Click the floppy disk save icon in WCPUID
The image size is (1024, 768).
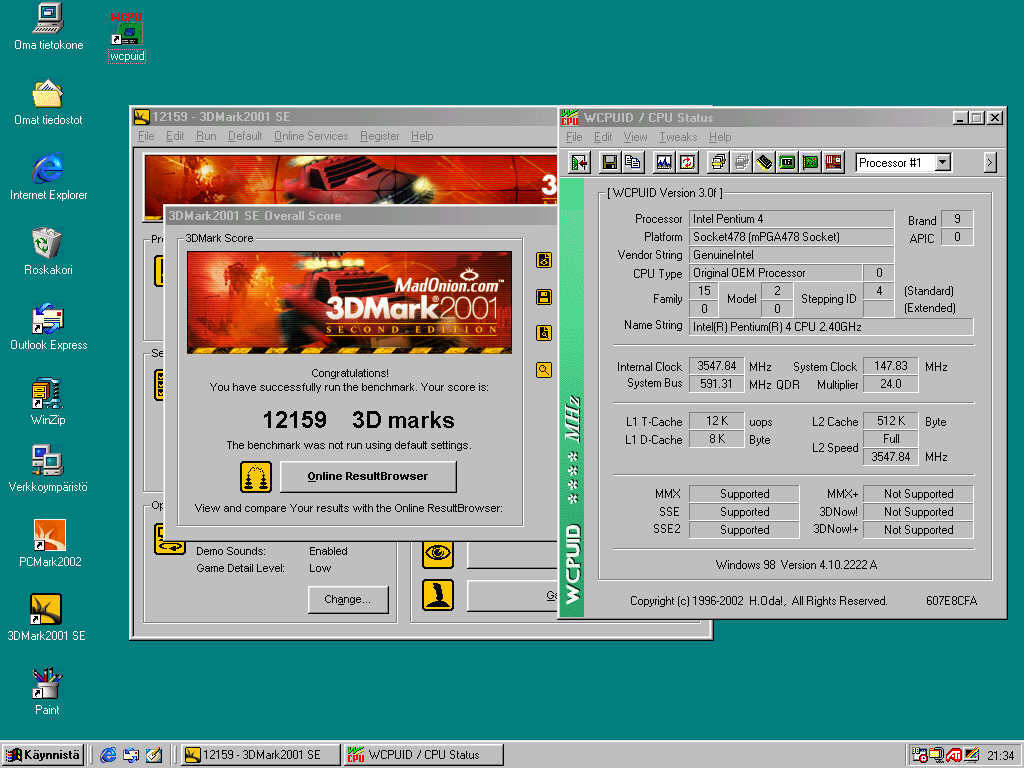(610, 162)
